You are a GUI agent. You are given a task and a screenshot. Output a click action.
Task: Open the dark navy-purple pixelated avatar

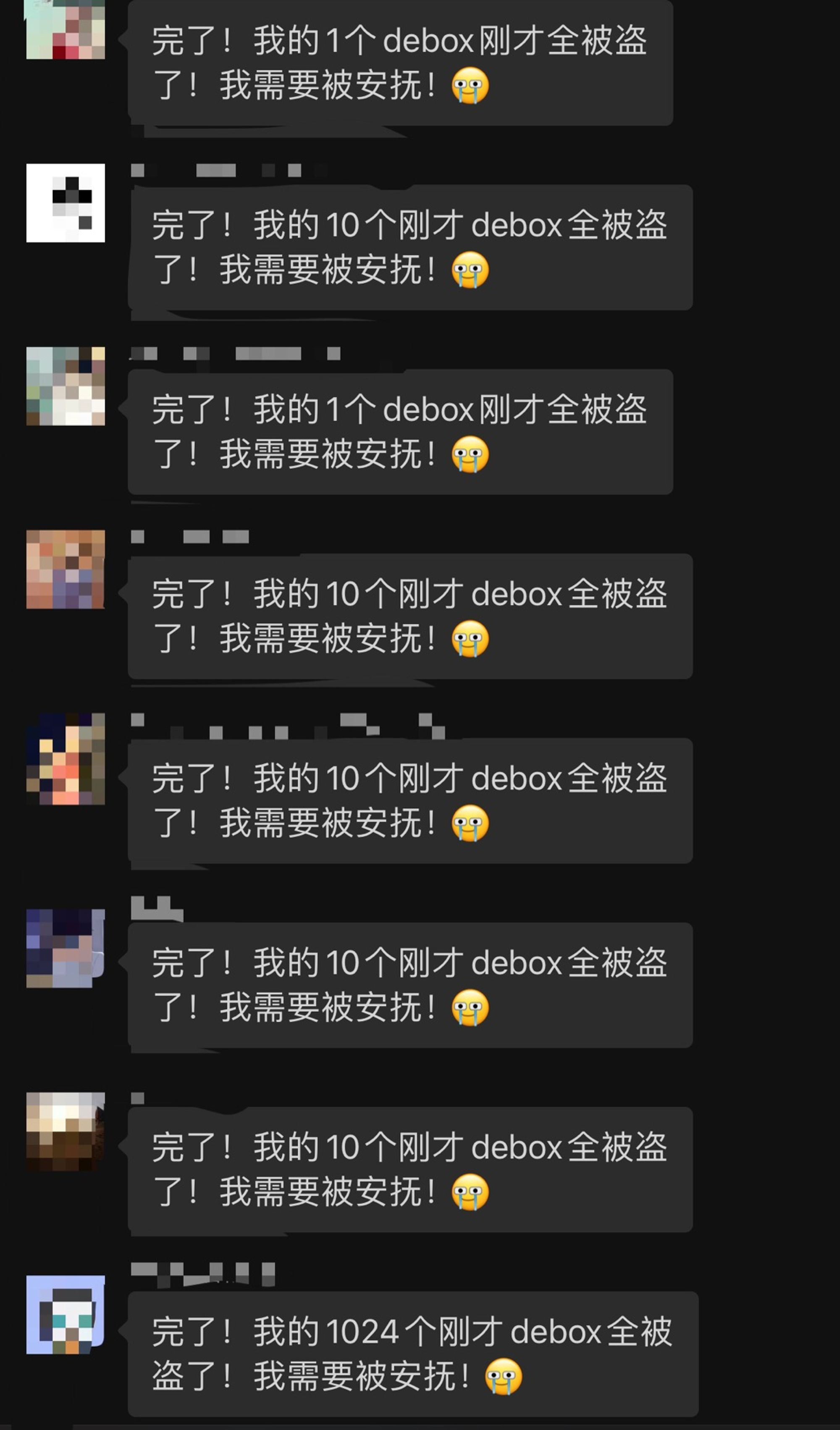(x=65, y=948)
